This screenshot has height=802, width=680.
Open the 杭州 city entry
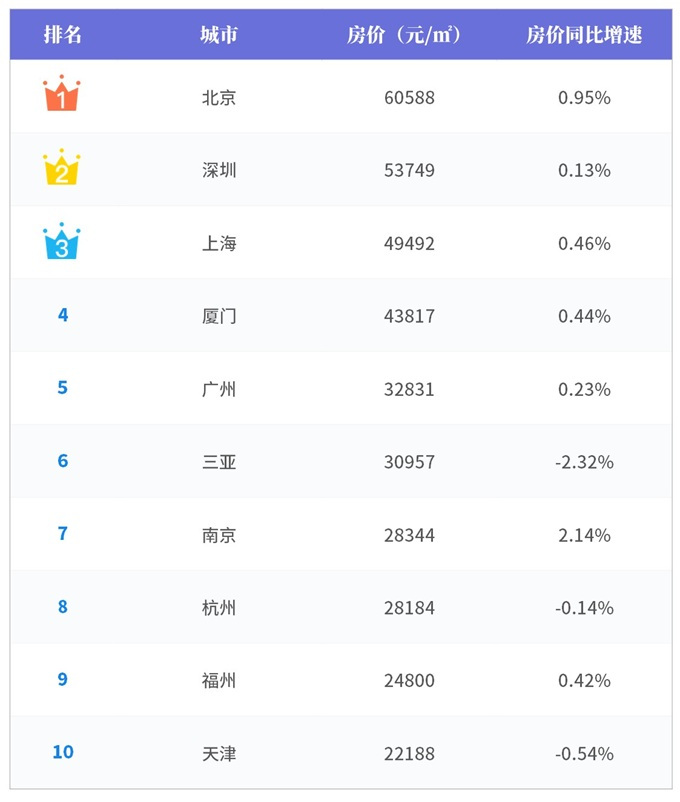click(219, 608)
